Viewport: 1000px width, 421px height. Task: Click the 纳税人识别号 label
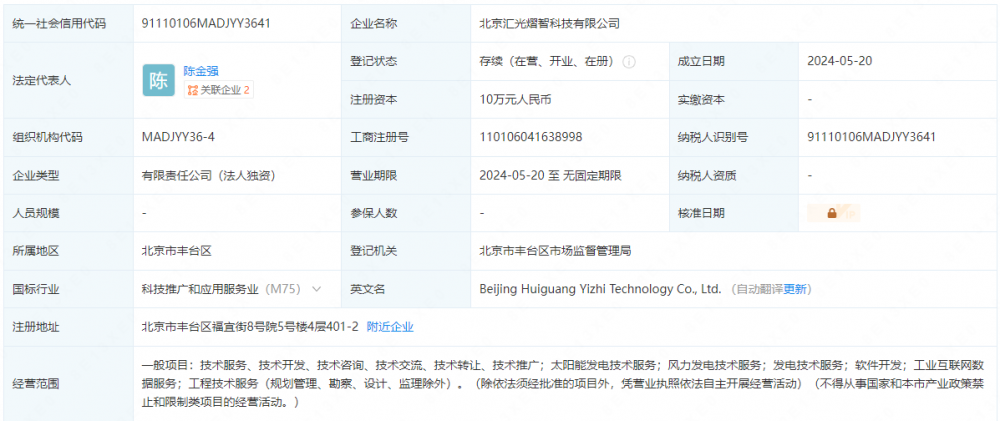712,137
